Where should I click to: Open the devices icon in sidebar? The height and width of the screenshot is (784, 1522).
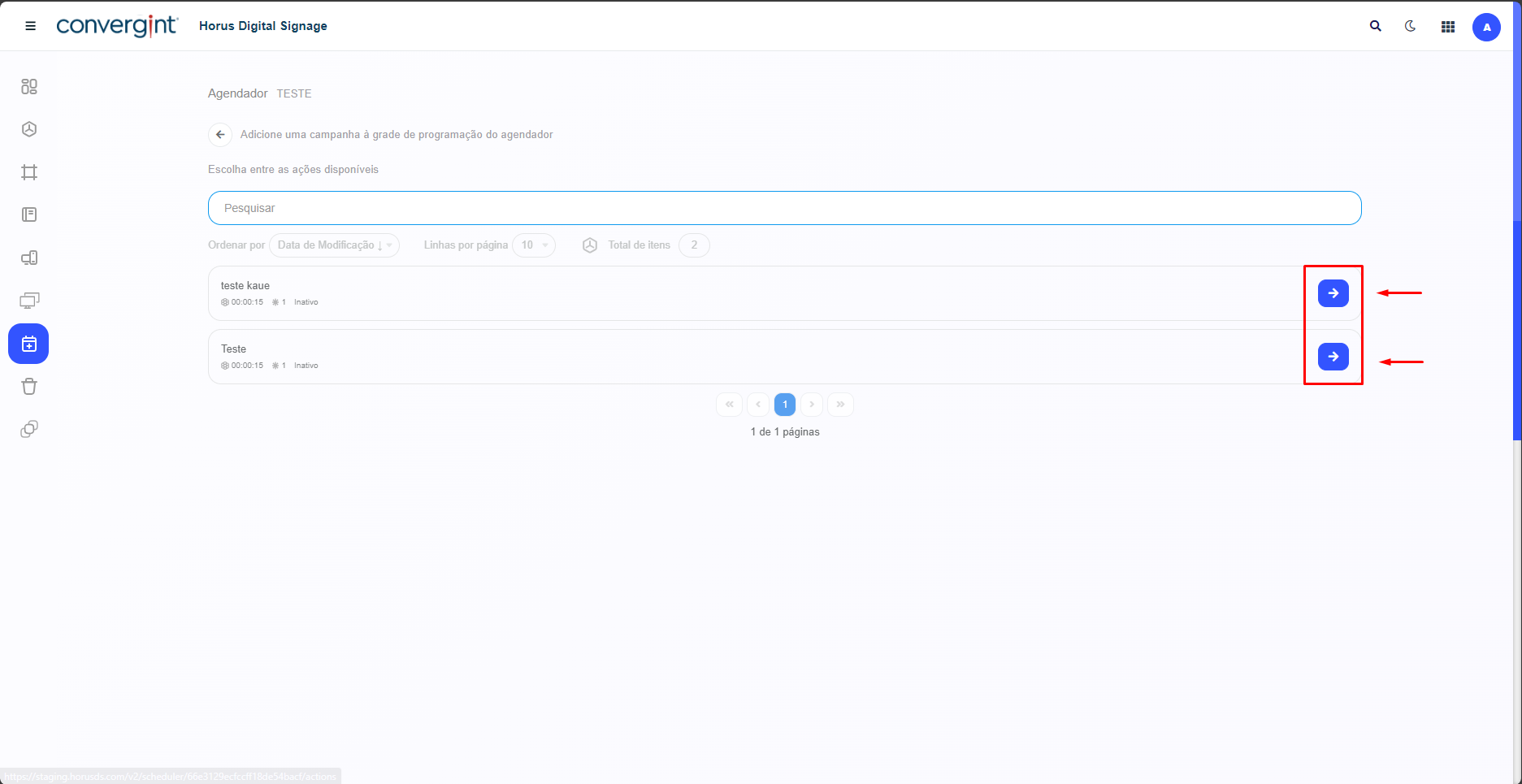[x=29, y=258]
